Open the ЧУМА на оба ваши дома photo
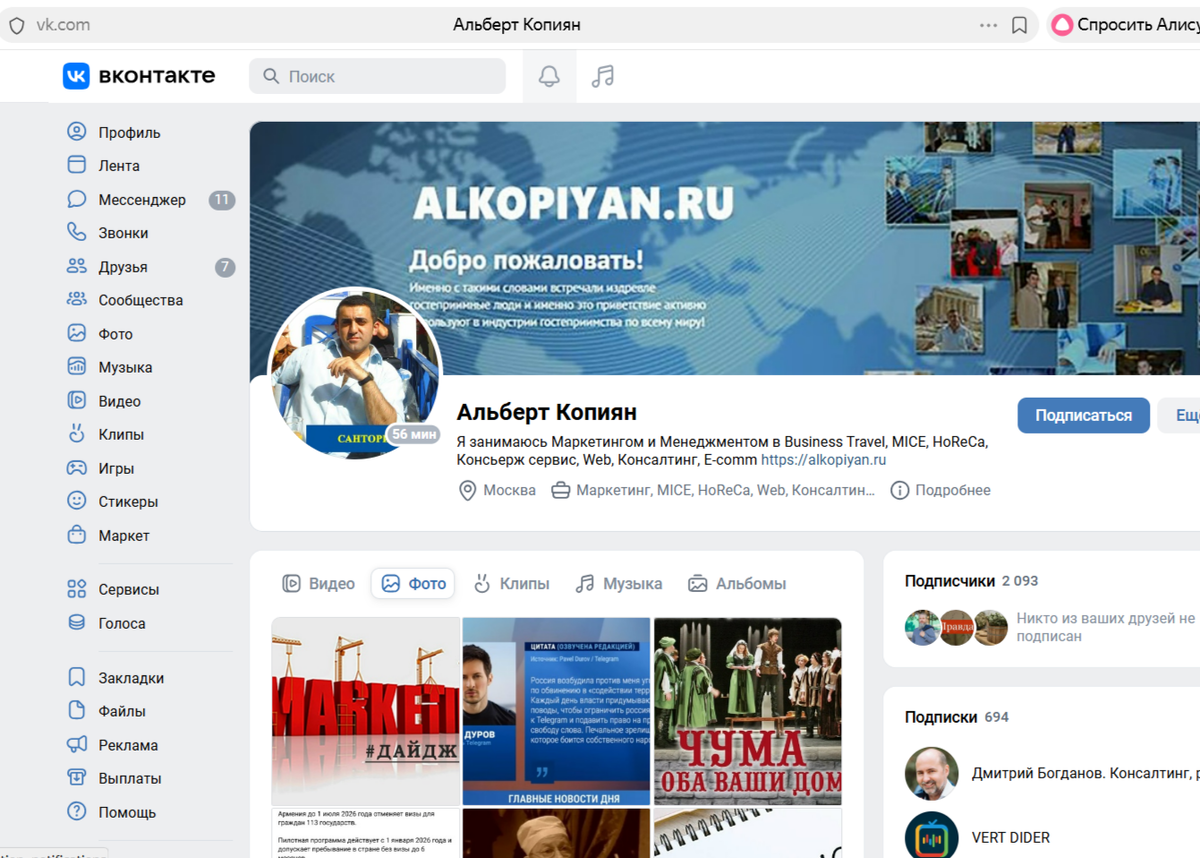The width and height of the screenshot is (1200, 858). coord(747,711)
